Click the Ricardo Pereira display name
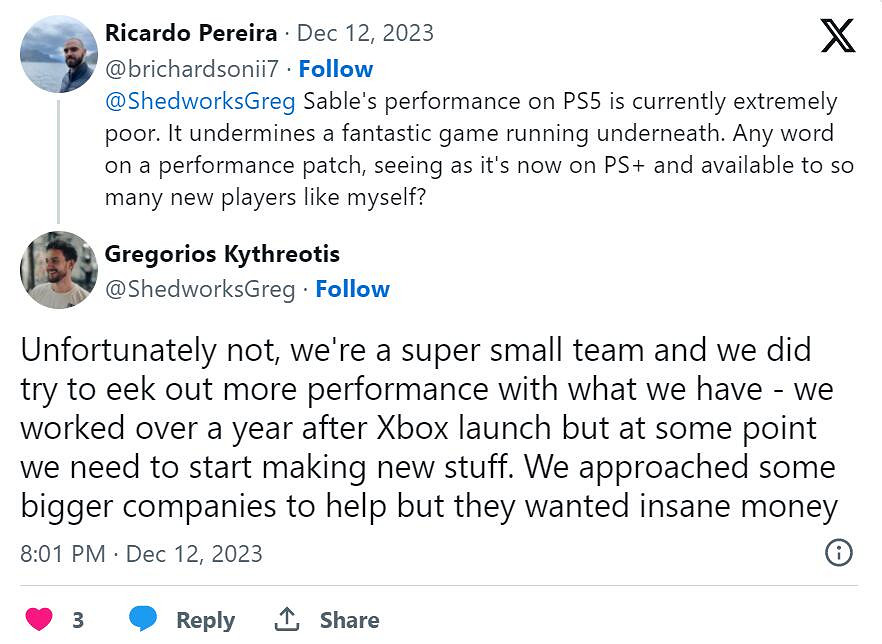Viewport: 882px width, 644px height. click(191, 33)
